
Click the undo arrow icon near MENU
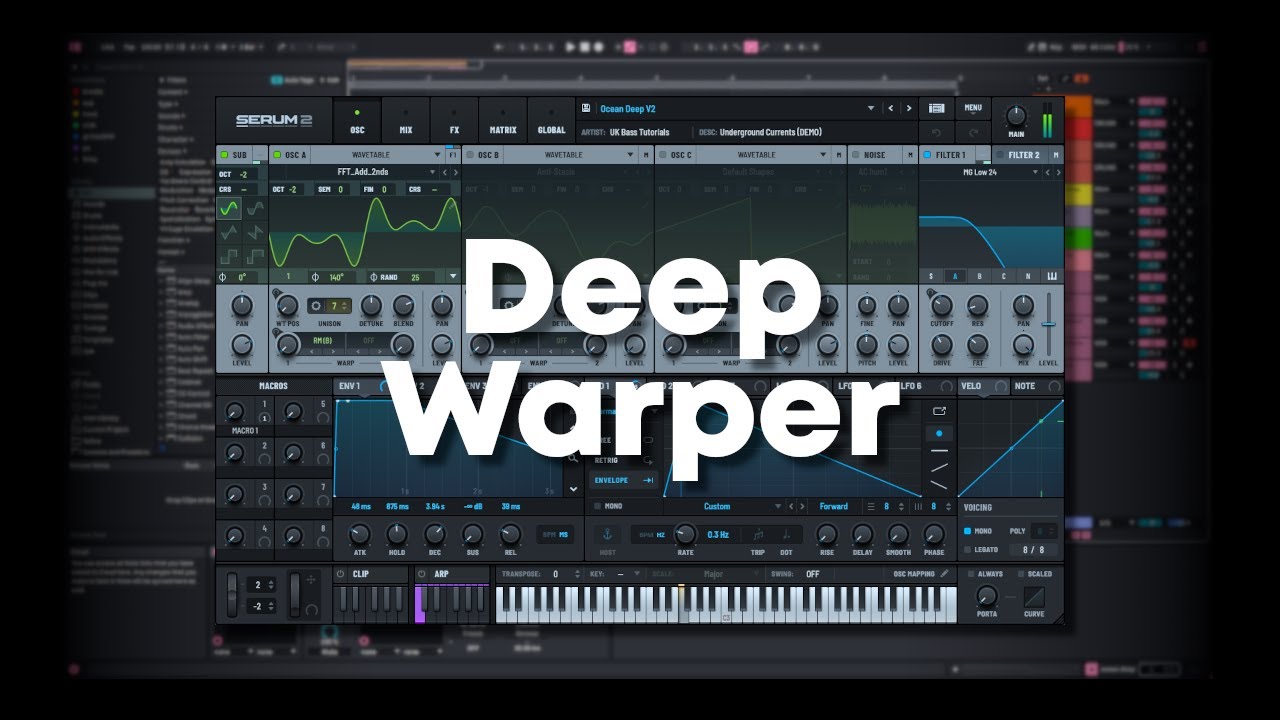937,133
